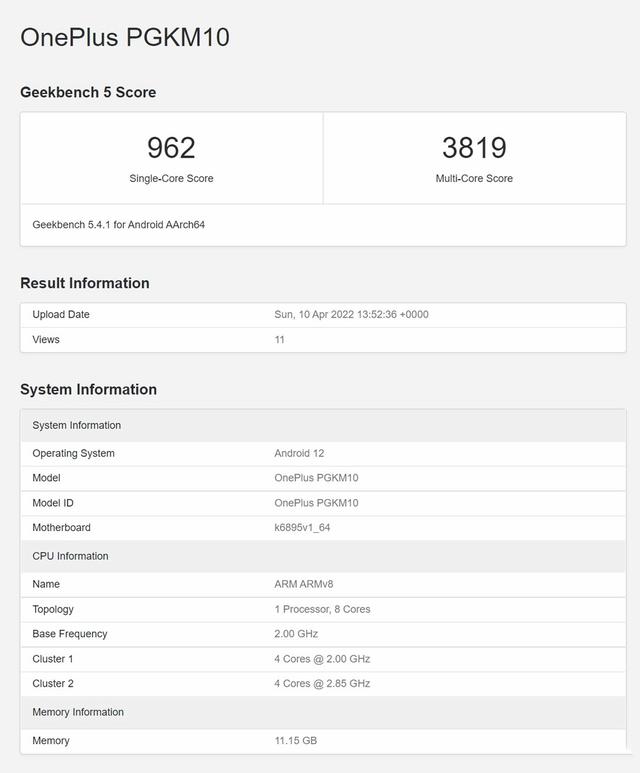Click Geekbench 5.4.1 for Android AArch64 text
The height and width of the screenshot is (773, 640).
coord(118,225)
